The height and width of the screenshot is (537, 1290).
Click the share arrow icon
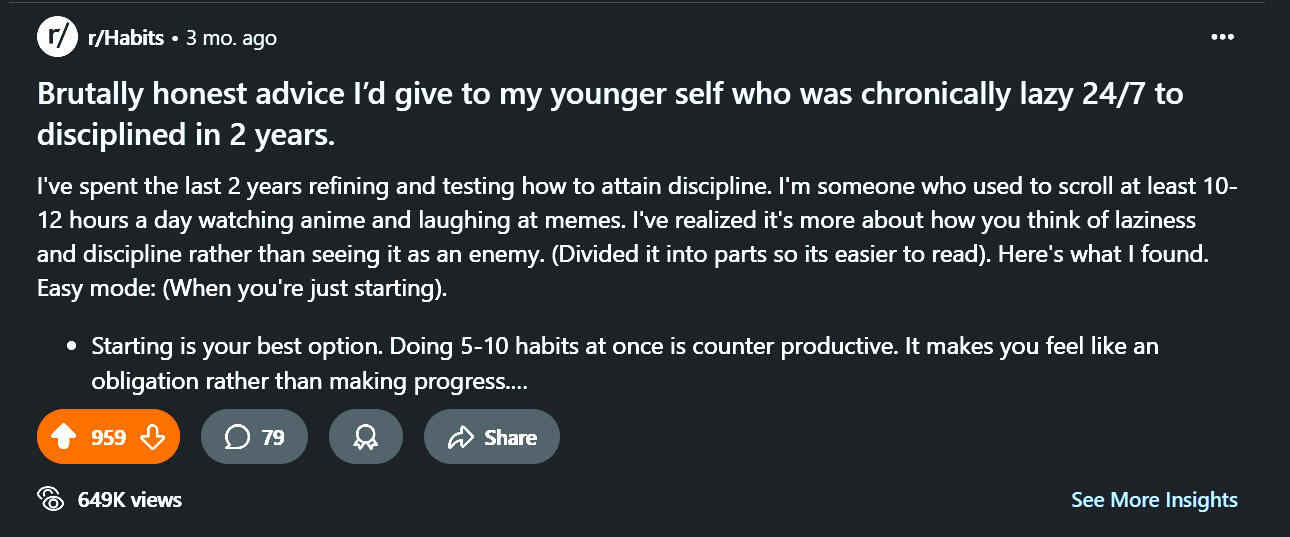[x=461, y=437]
